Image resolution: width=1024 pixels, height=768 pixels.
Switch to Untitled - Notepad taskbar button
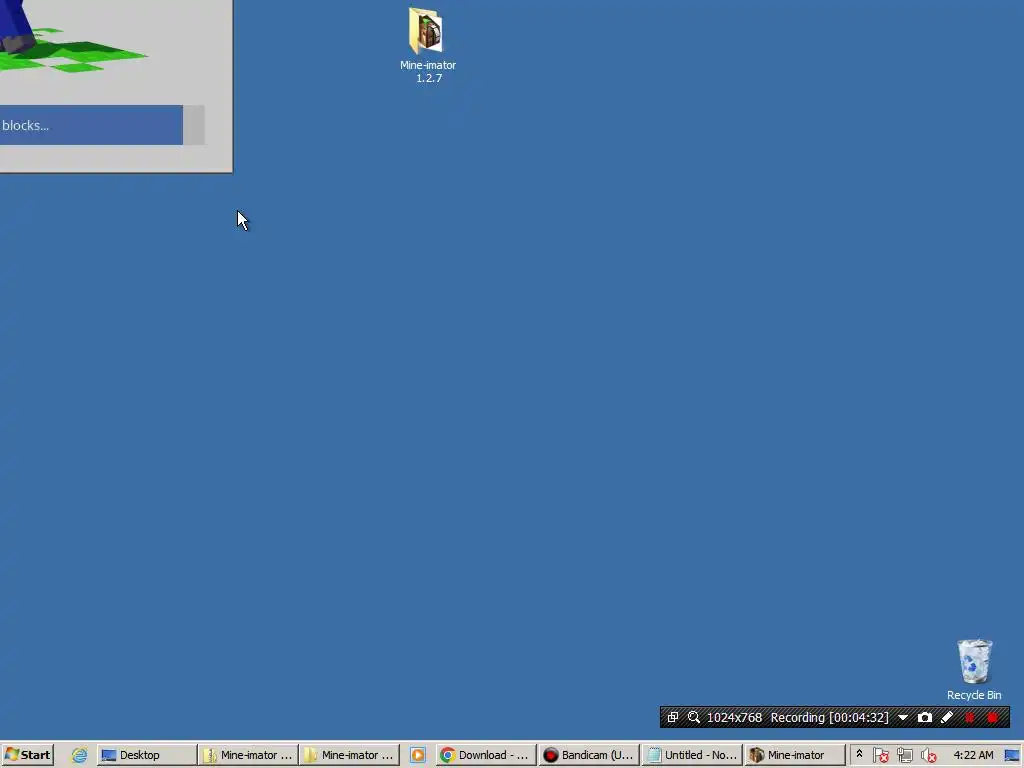(692, 755)
